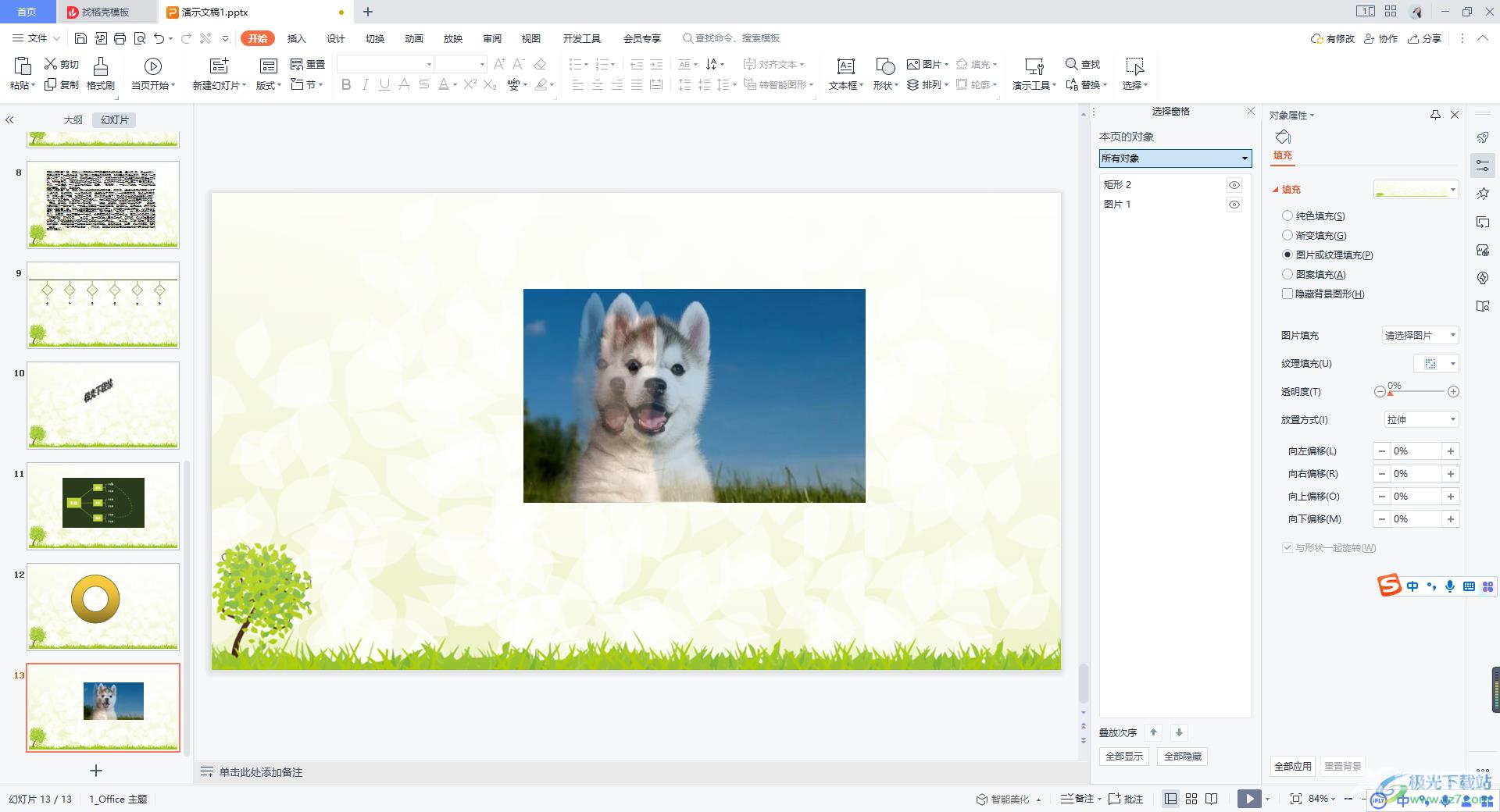Toggle Underline formatting icon

coord(384,84)
